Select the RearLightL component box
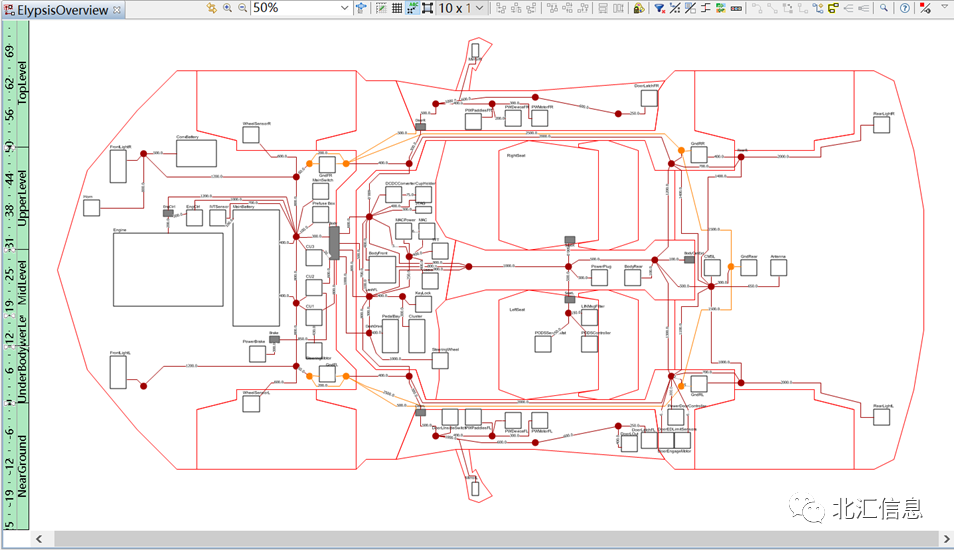Image resolution: width=954 pixels, height=550 pixels. pyautogui.click(x=881, y=417)
